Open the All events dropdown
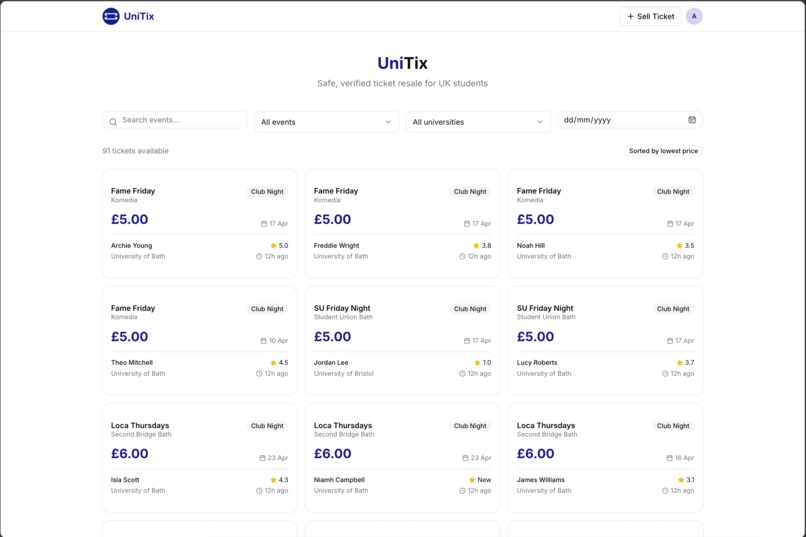This screenshot has height=537, width=806. point(326,122)
